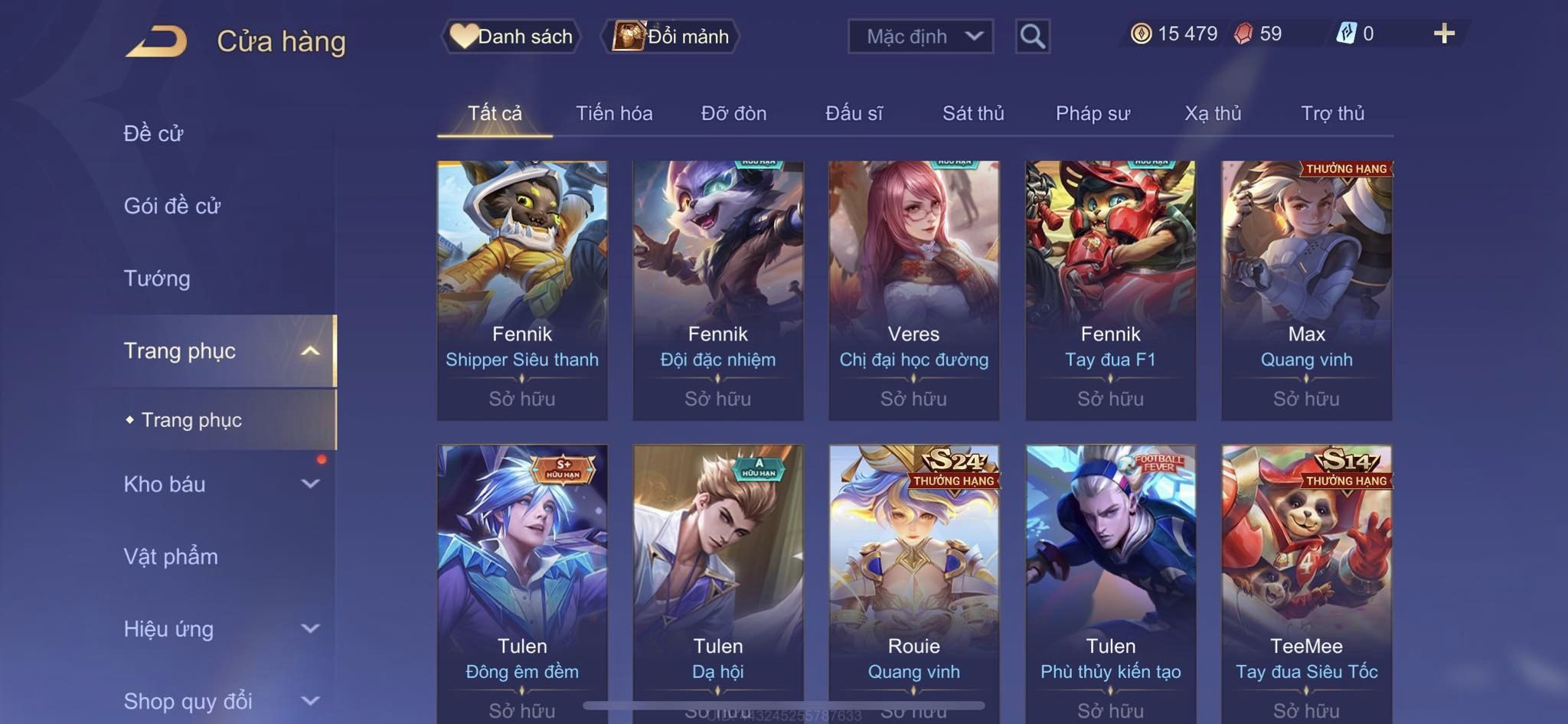Select Veres Chị đại học đường skin
This screenshot has height=724, width=1568.
913,290
